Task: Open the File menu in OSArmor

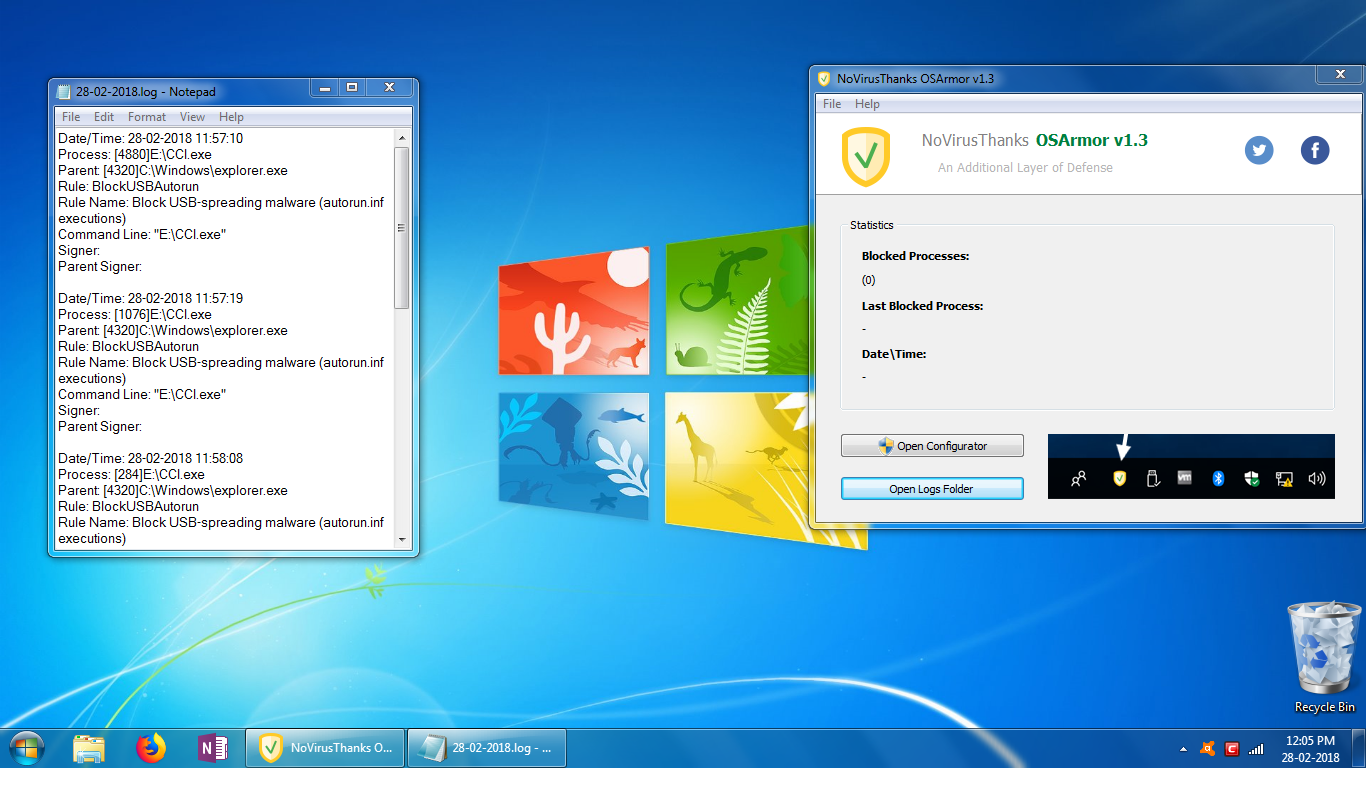Action: pyautogui.click(x=832, y=104)
